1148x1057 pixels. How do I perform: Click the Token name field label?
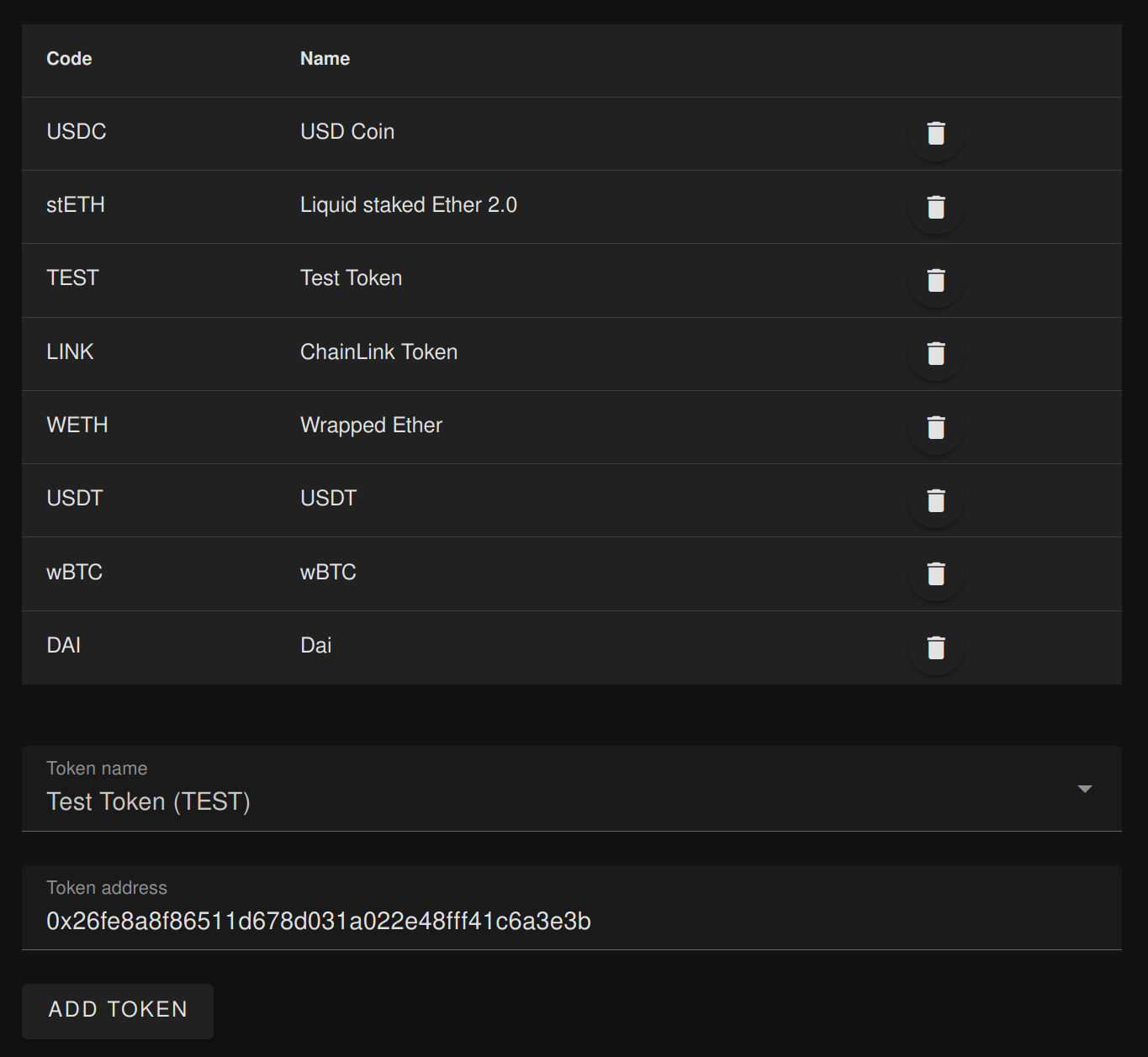pos(97,769)
